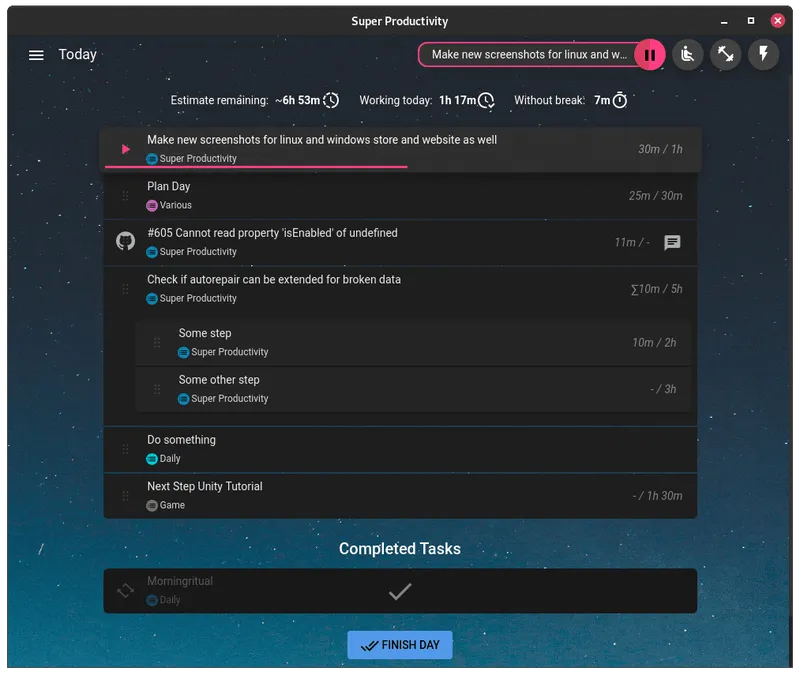Open the lightning bolt quick action
The height and width of the screenshot is (675, 800).
point(763,54)
